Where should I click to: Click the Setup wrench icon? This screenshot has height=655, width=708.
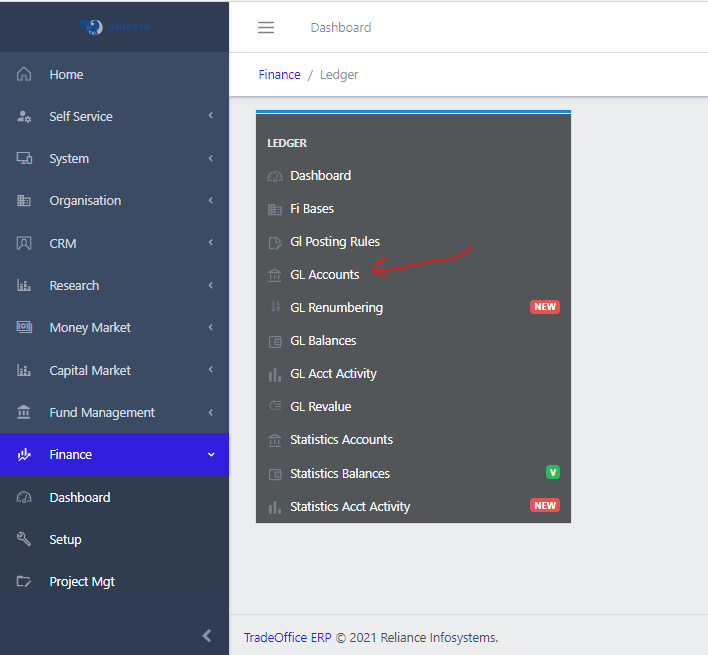[x=24, y=539]
